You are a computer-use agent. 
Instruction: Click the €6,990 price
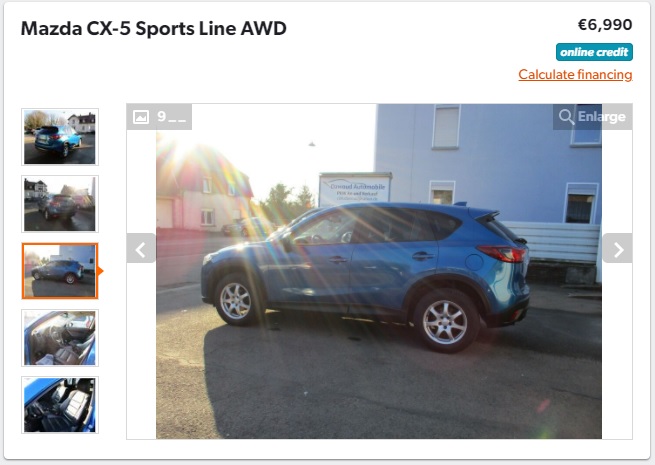(605, 25)
